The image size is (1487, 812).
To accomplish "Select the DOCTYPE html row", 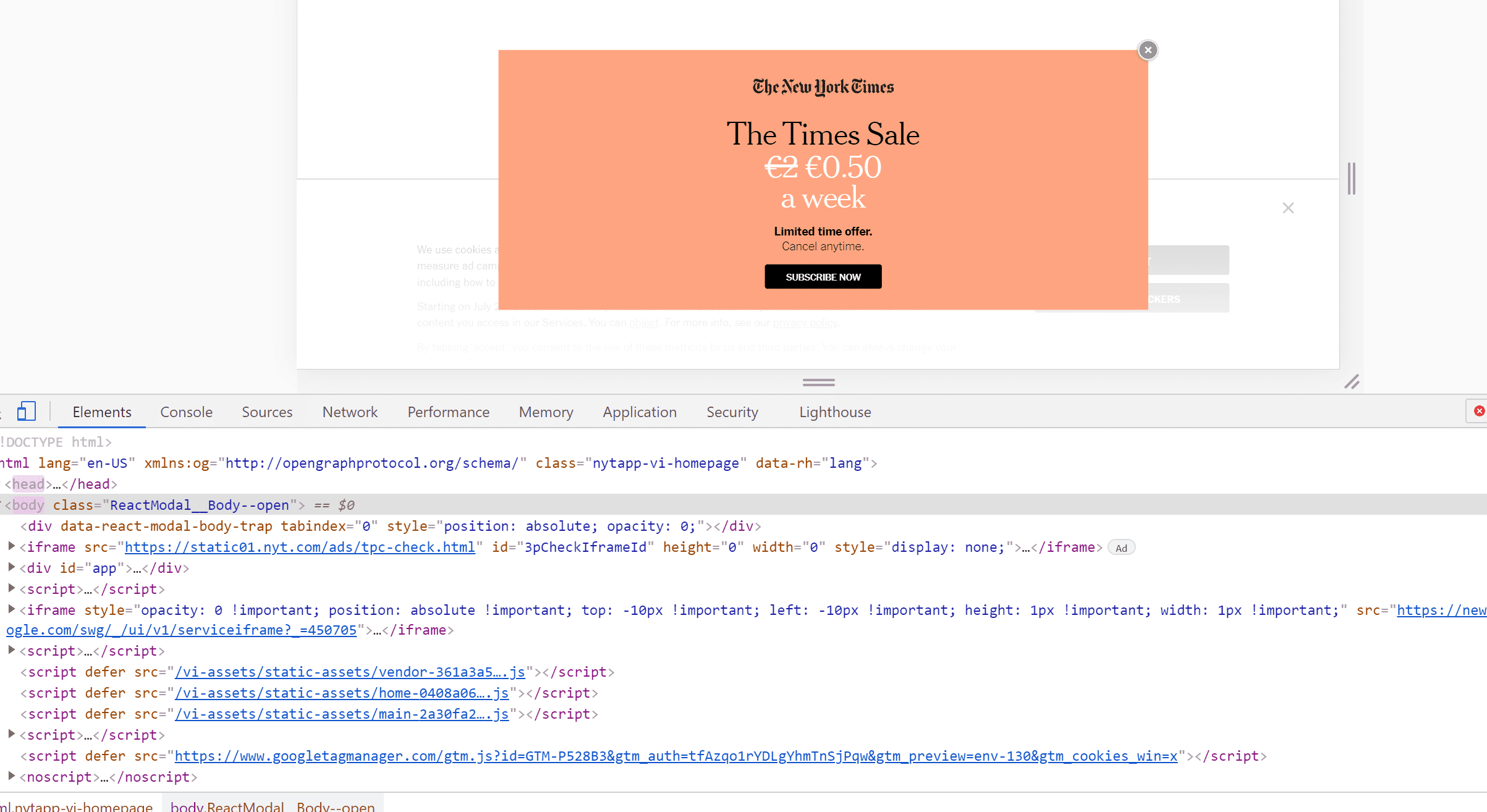I will coord(744,442).
